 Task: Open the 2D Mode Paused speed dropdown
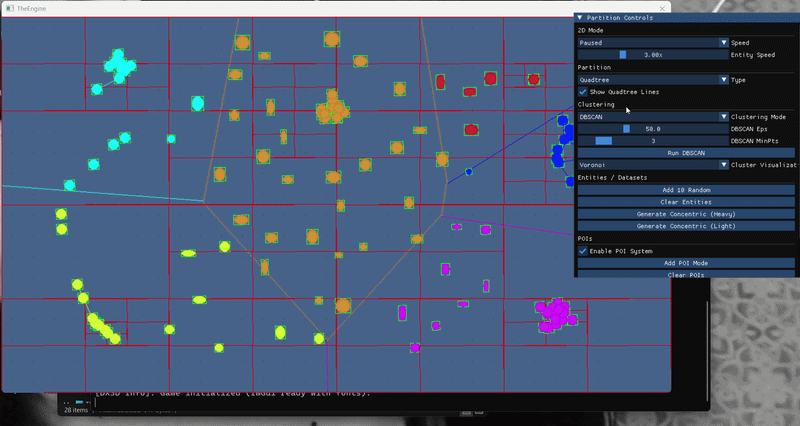tap(653, 43)
